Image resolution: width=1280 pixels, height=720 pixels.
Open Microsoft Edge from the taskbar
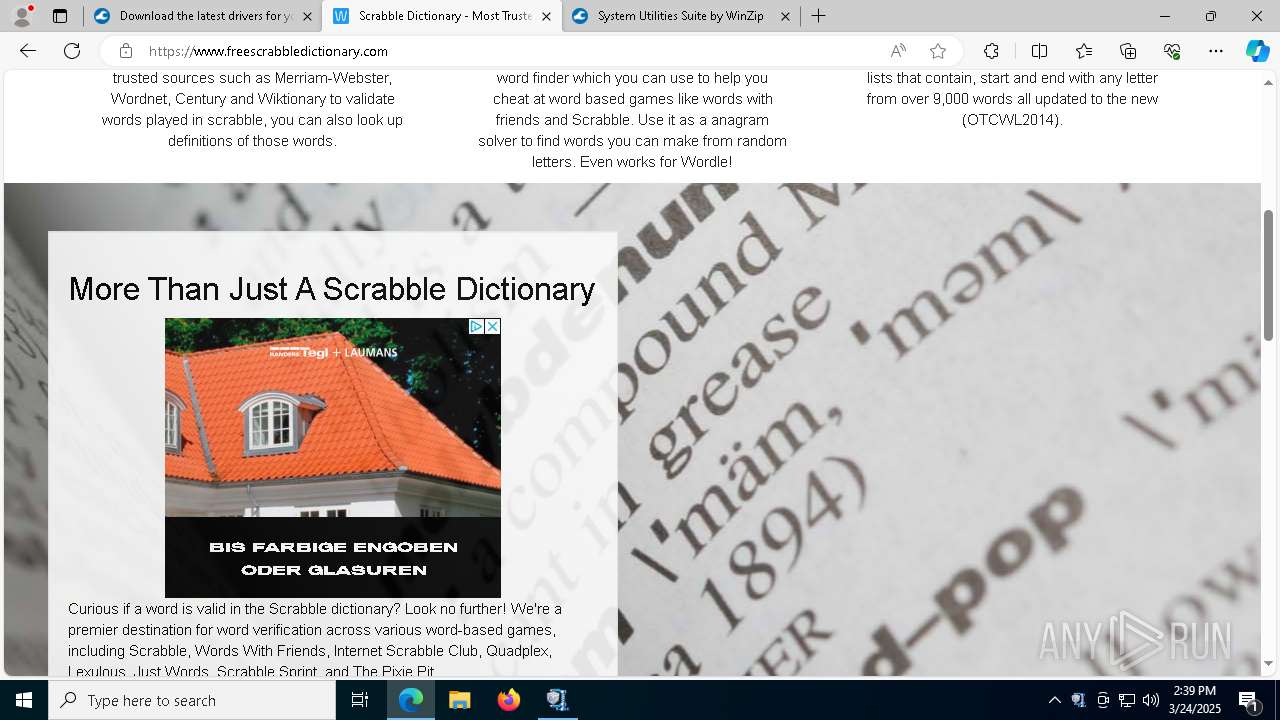411,700
